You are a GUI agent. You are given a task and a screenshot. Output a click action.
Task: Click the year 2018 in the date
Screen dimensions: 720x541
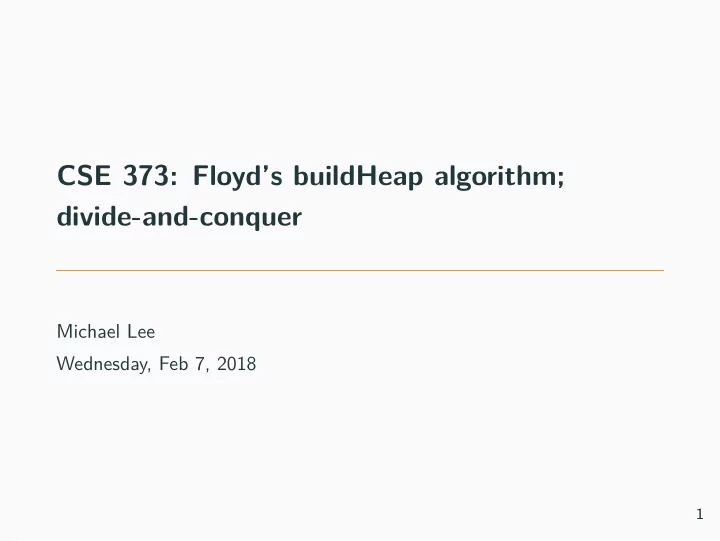[x=236, y=364]
